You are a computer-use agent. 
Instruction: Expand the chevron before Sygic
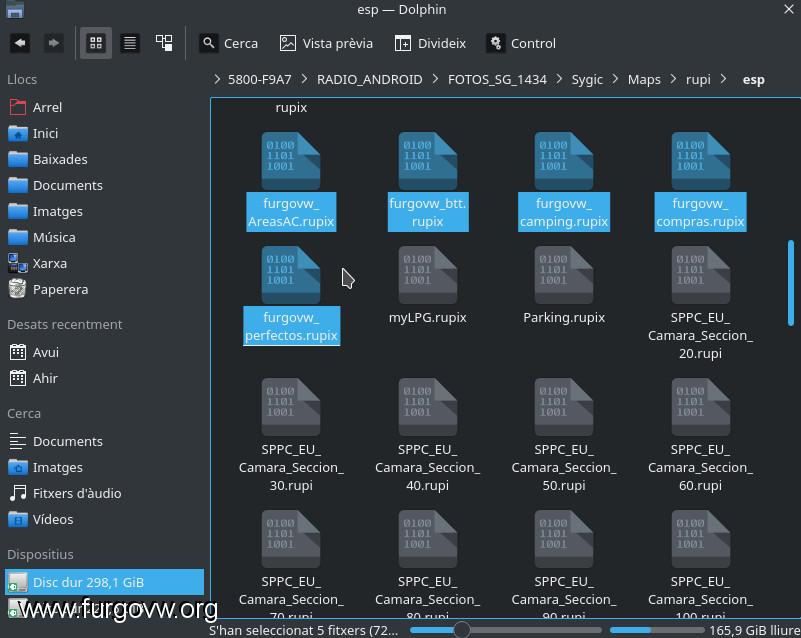(x=559, y=79)
